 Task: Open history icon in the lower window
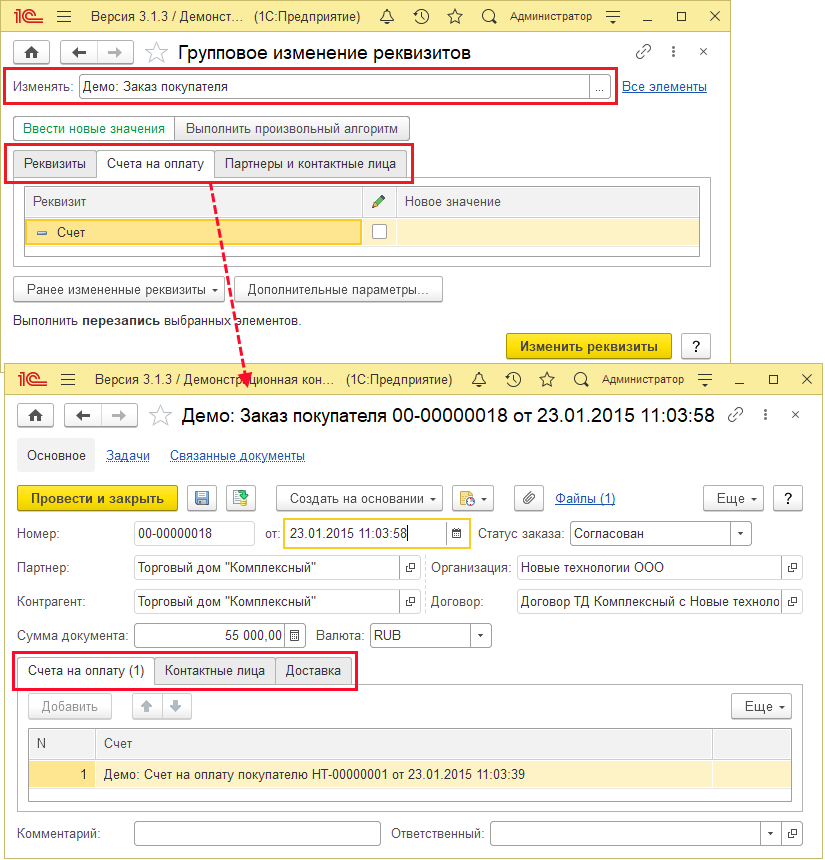click(x=513, y=380)
